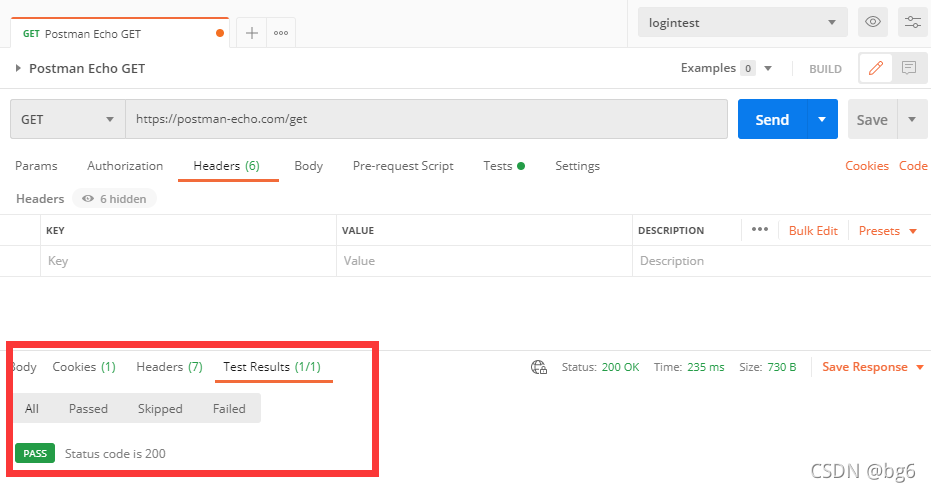This screenshot has height=492, width=931.
Task: Open headers table column options dots
Action: [x=759, y=230]
